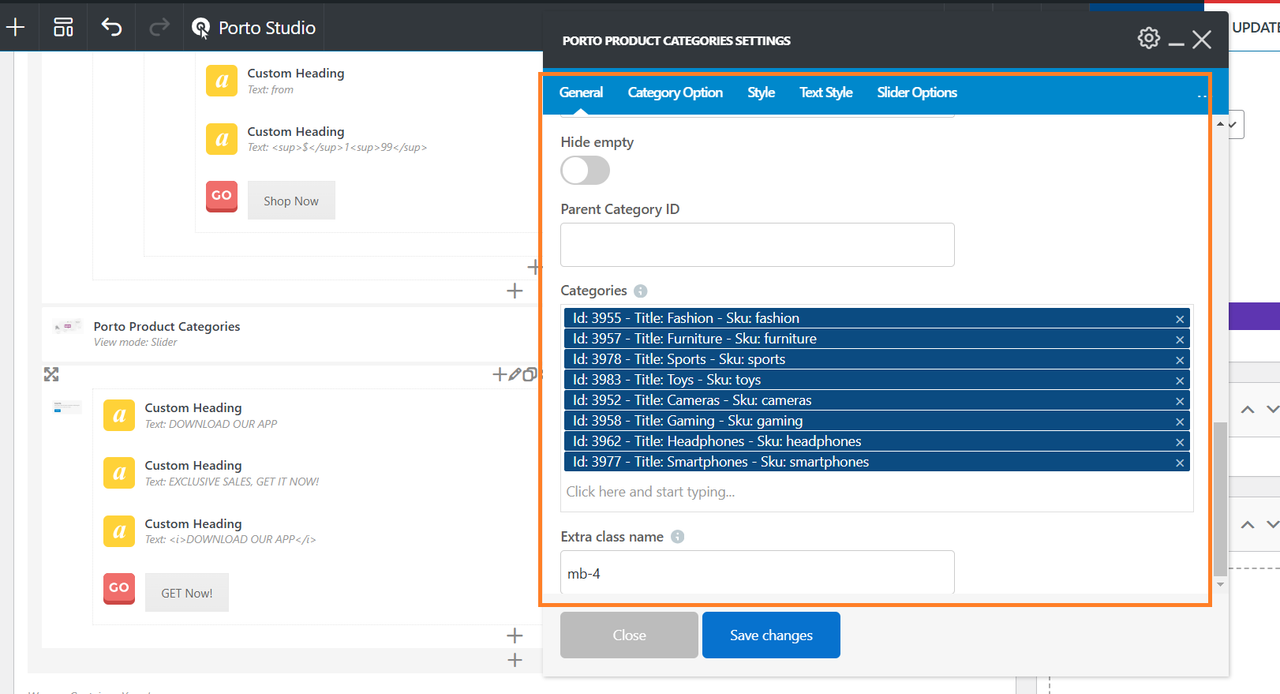Click the pencil edit row icon
Image resolution: width=1280 pixels, height=694 pixels.
coord(514,375)
